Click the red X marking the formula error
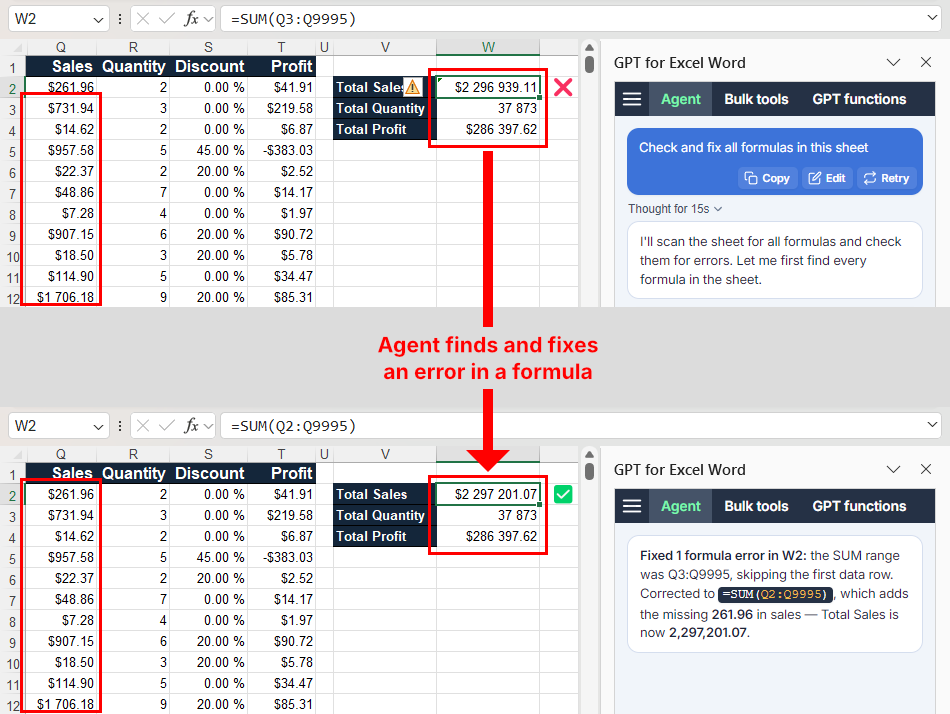The width and height of the screenshot is (950, 714). tap(563, 87)
